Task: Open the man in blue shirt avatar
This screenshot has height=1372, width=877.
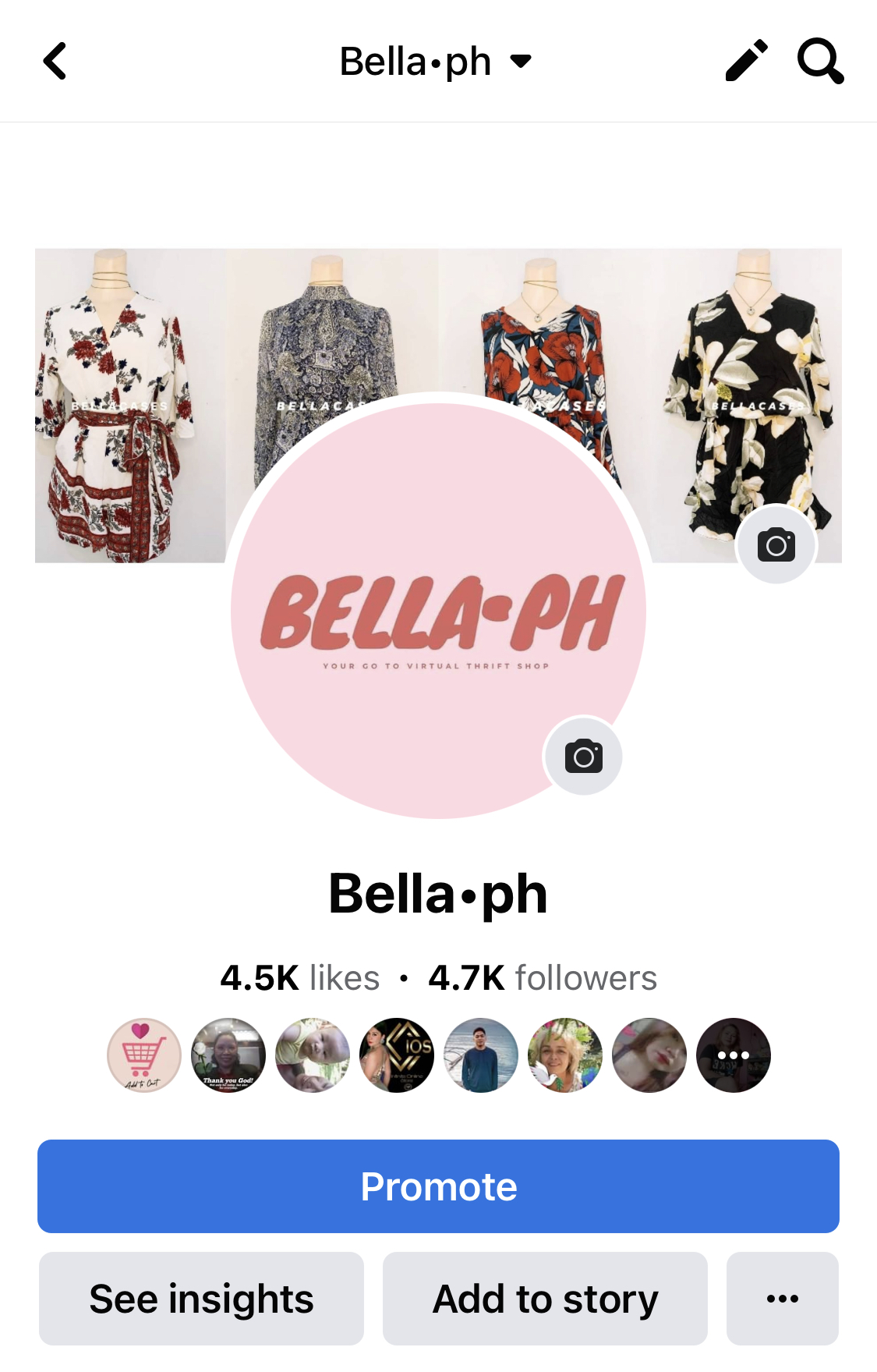Action: (x=481, y=1055)
